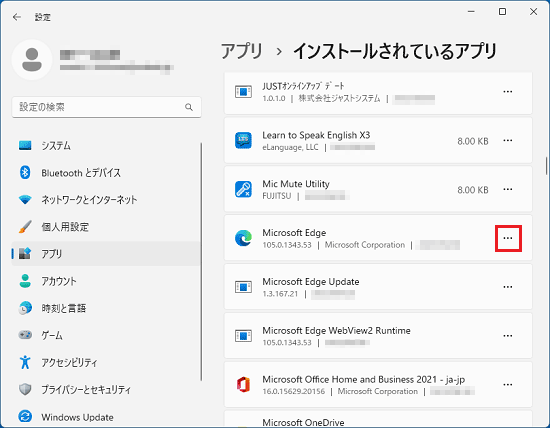The width and height of the screenshot is (550, 428).
Task: Open more options for Microsoft Office Home and Business
Action: 508,384
